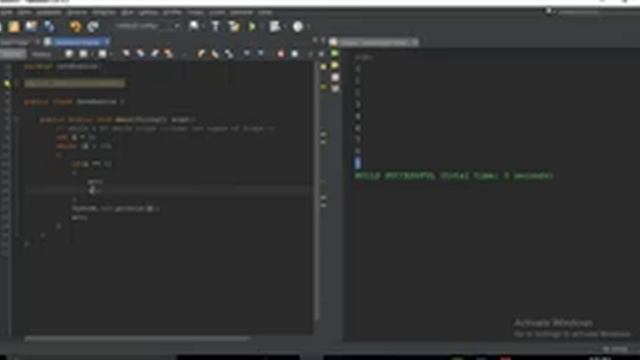Image resolution: width=640 pixels, height=360 pixels.
Task: Switch to the Source editor view
Action: [x=13, y=54]
